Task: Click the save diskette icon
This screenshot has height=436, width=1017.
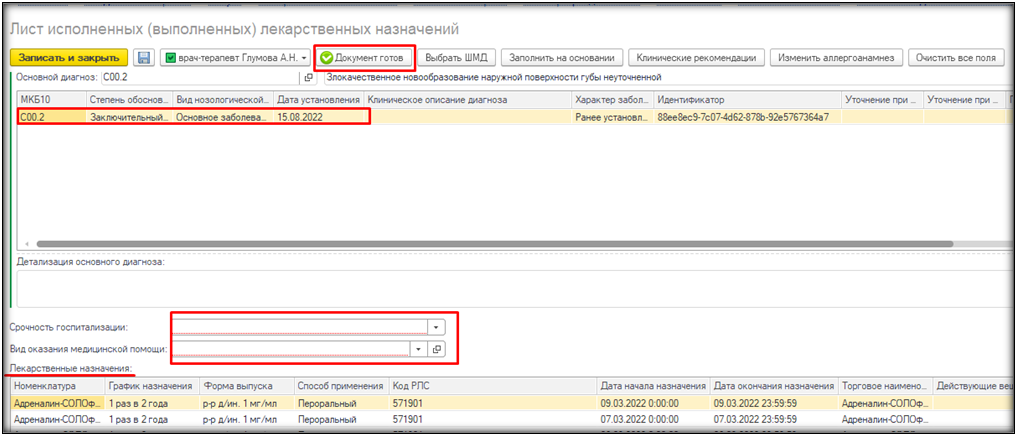Action: (x=144, y=58)
